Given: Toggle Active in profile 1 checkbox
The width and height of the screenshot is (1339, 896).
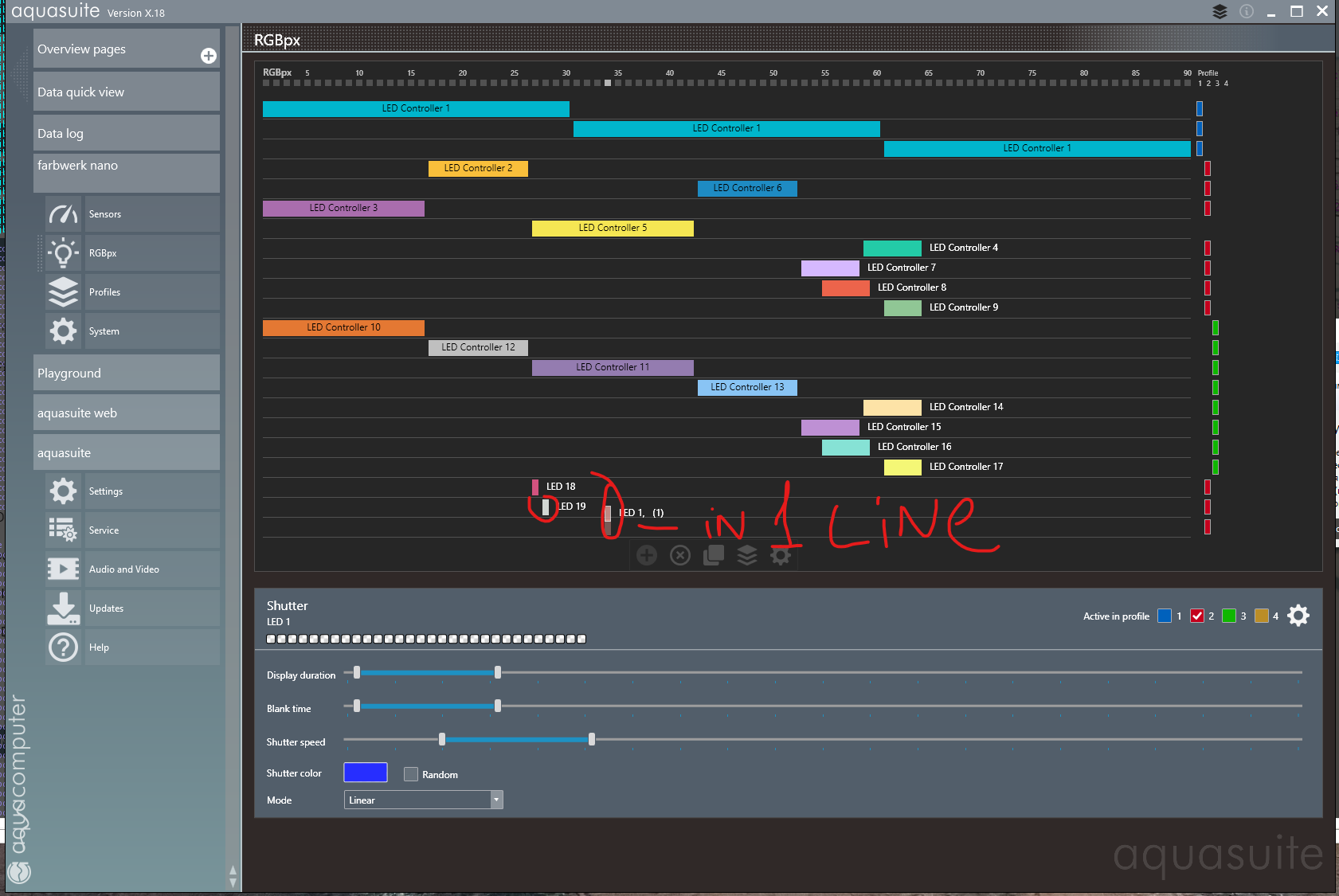Looking at the screenshot, I should [1165, 616].
